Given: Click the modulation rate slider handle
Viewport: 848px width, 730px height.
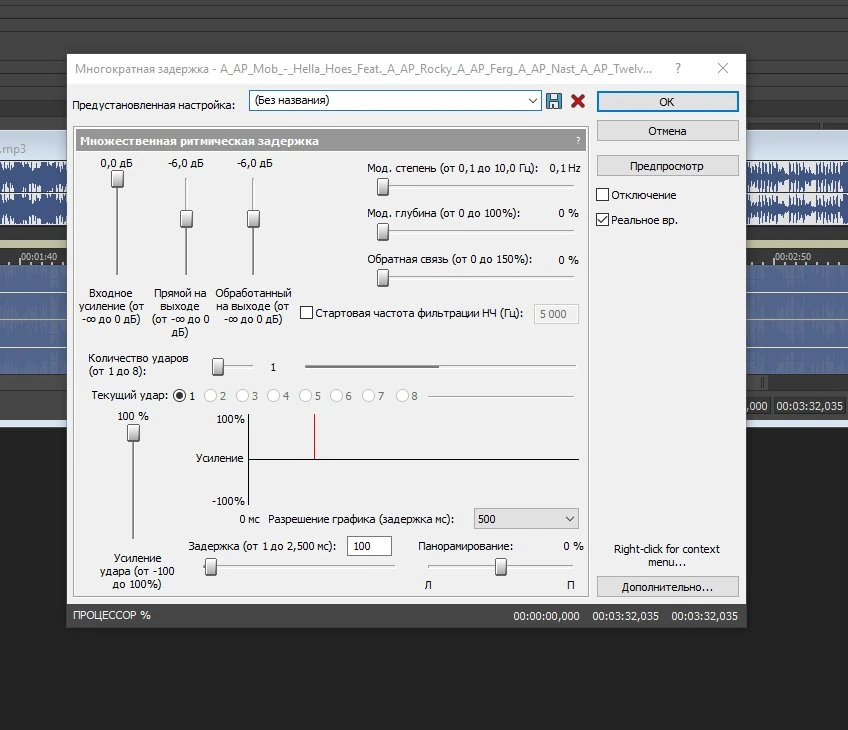Looking at the screenshot, I should [x=383, y=187].
